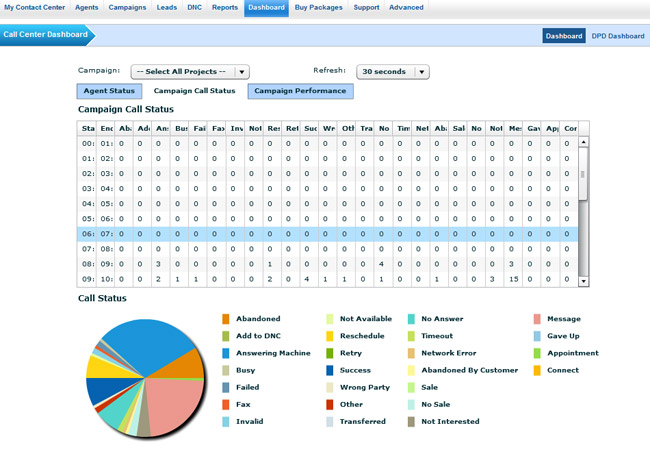The height and width of the screenshot is (454, 650).
Task: Click the dark Dashboard view button
Action: point(564,36)
